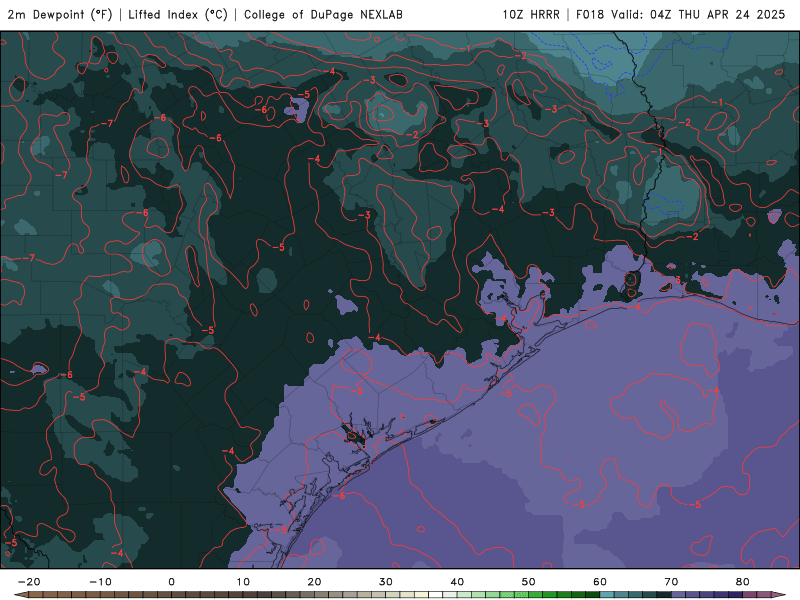
Task: Click the "College of DuPage NEXLAB" label
Action: point(323,15)
